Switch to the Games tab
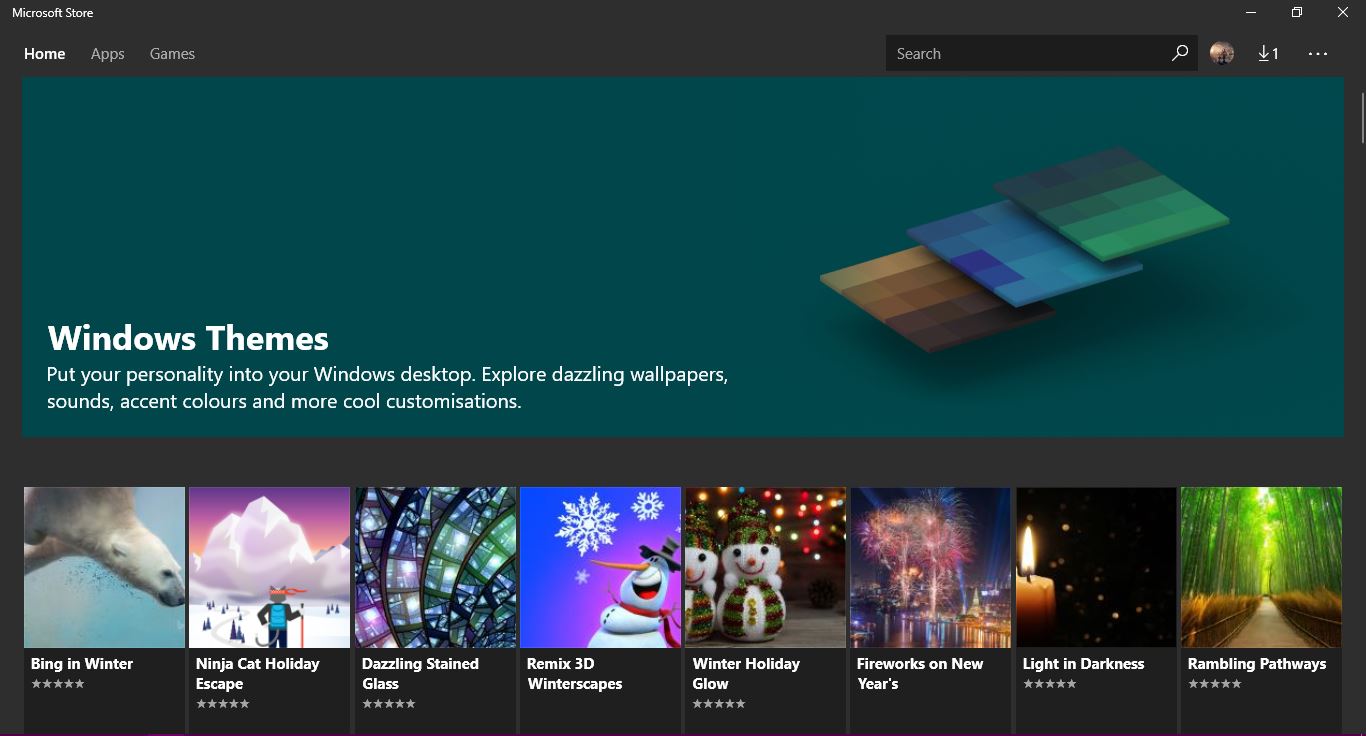Viewport: 1366px width, 736px height. (x=172, y=54)
